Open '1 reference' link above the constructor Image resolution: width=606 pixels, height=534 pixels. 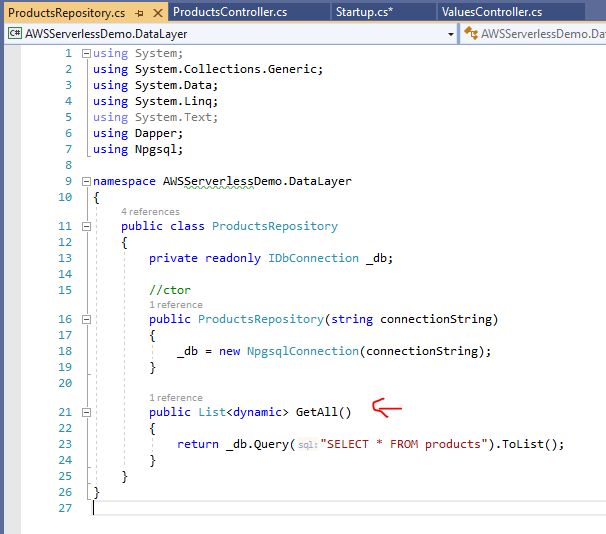pos(176,305)
